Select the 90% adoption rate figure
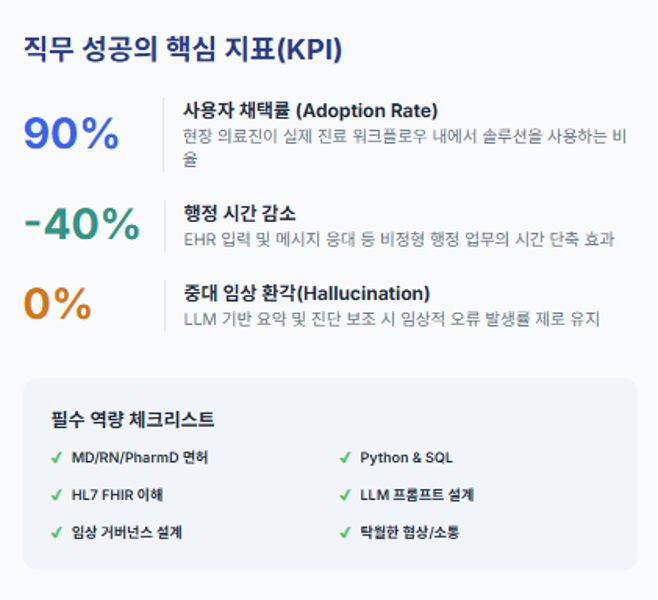Screen dimensions: 658x600 [x=71, y=133]
